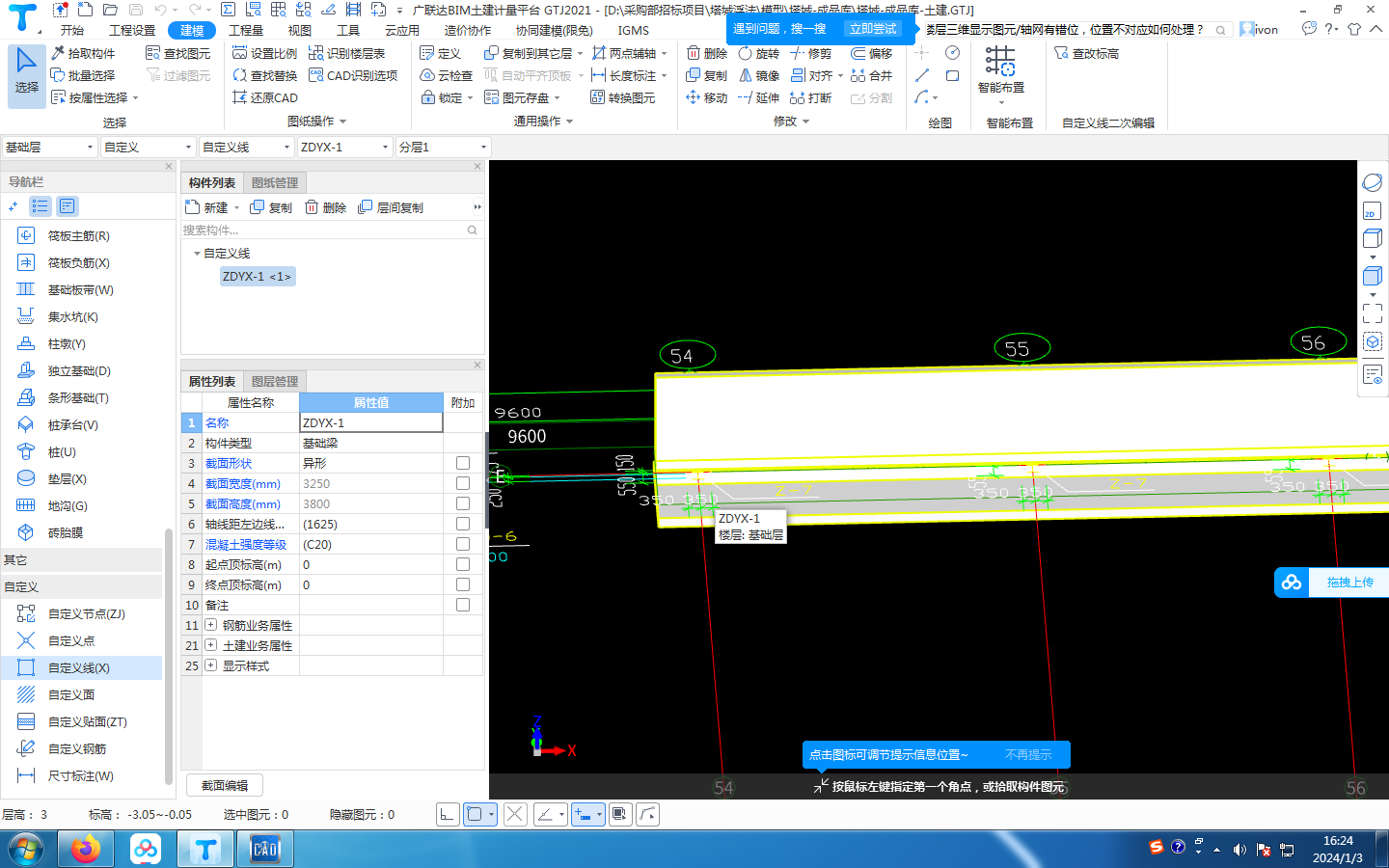Select 集水坑(K) in navigation bar
Image resolution: width=1389 pixels, height=868 pixels.
[x=73, y=316]
